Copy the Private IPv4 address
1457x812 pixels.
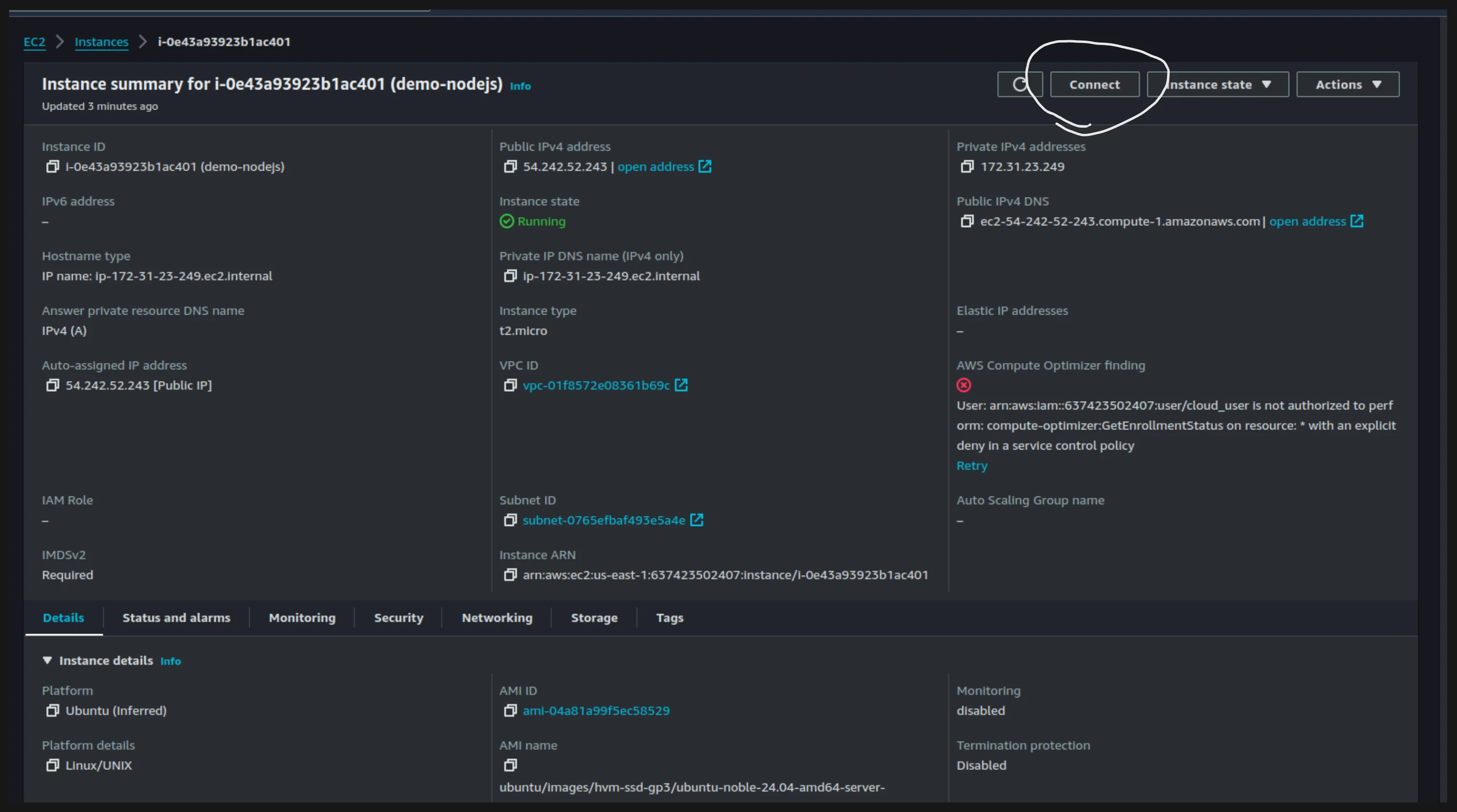click(967, 167)
